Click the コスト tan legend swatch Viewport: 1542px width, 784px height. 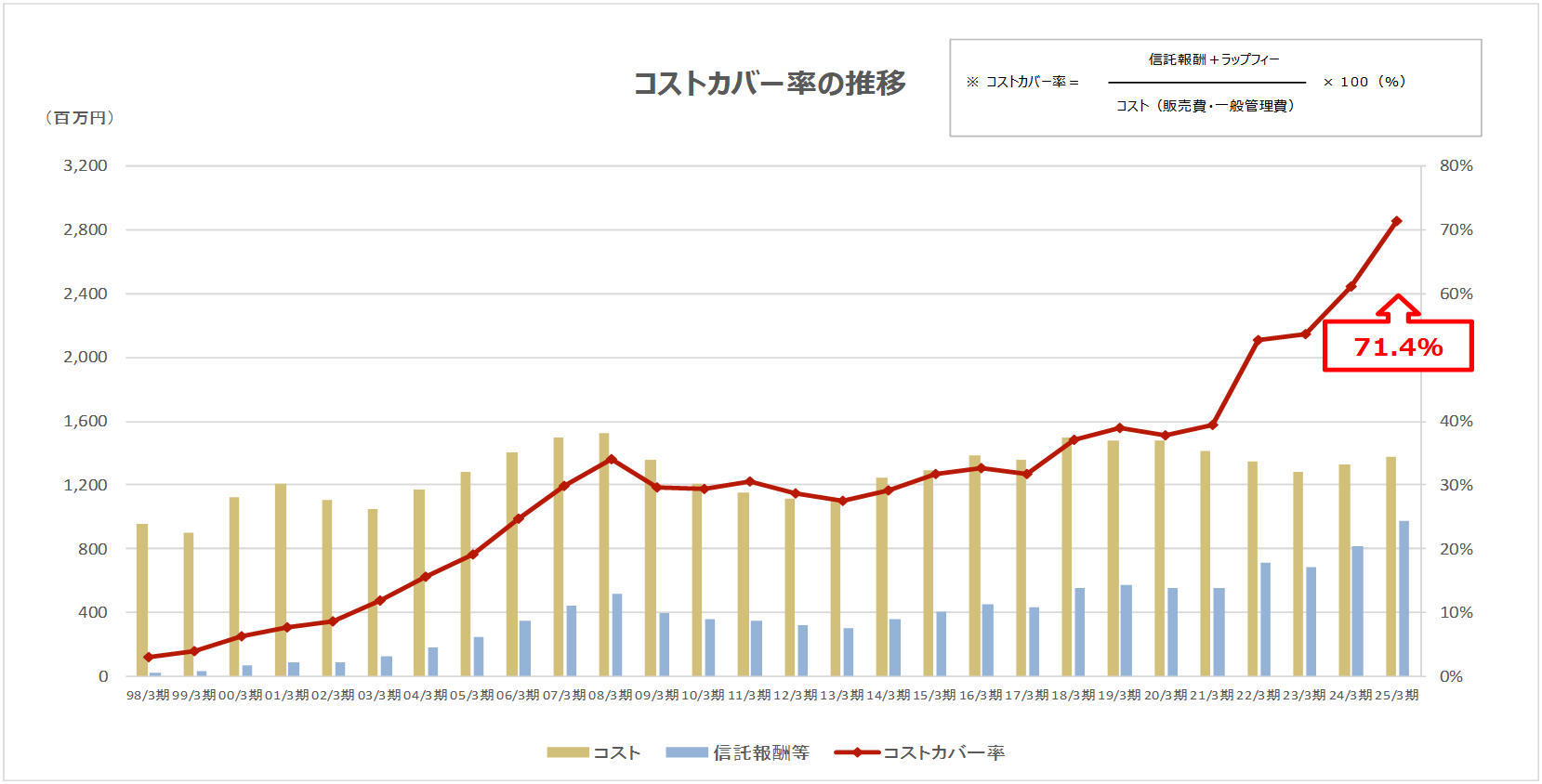567,752
